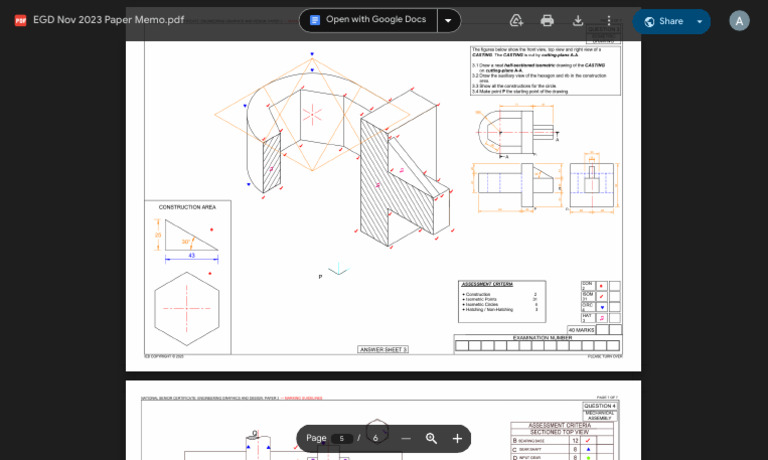768x460 pixels.
Task: Click the EXAMINATION NUMBER label
Action: (542, 338)
